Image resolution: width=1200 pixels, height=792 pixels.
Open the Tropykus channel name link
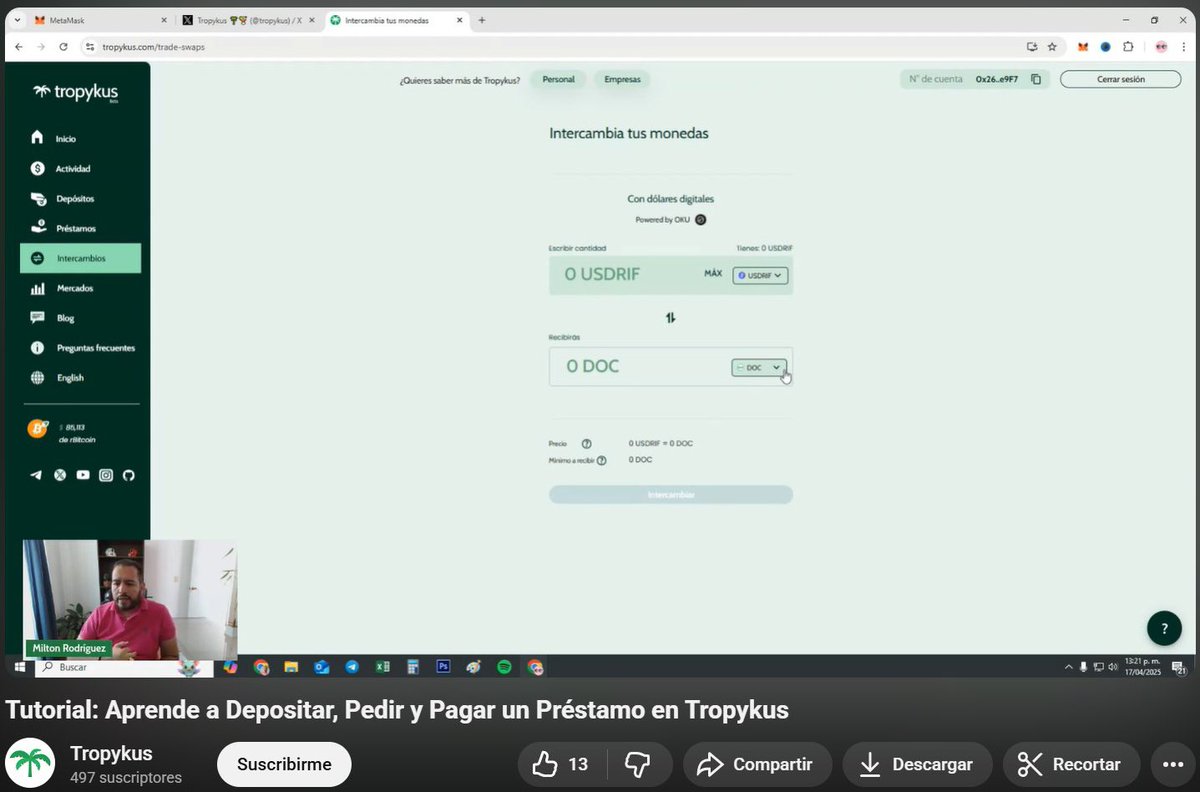tap(111, 754)
